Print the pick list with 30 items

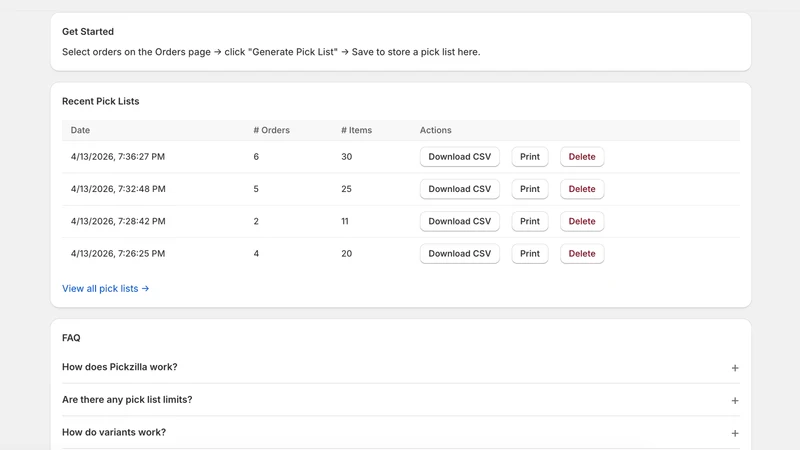(530, 157)
